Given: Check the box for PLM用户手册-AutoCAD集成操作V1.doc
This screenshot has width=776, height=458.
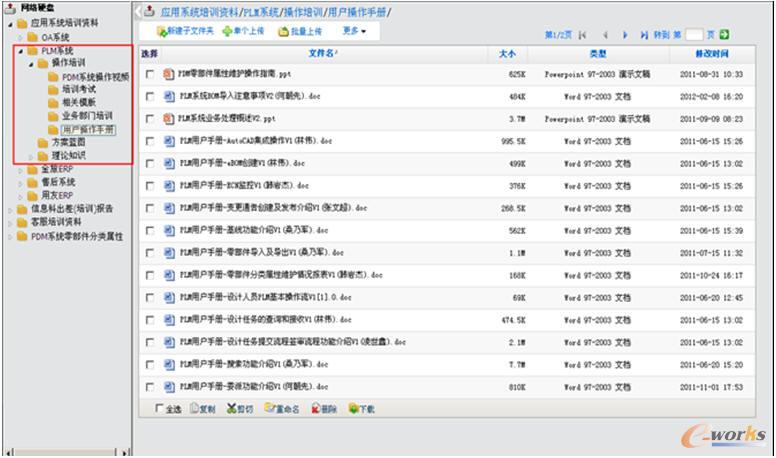Looking at the screenshot, I should click(x=149, y=141).
